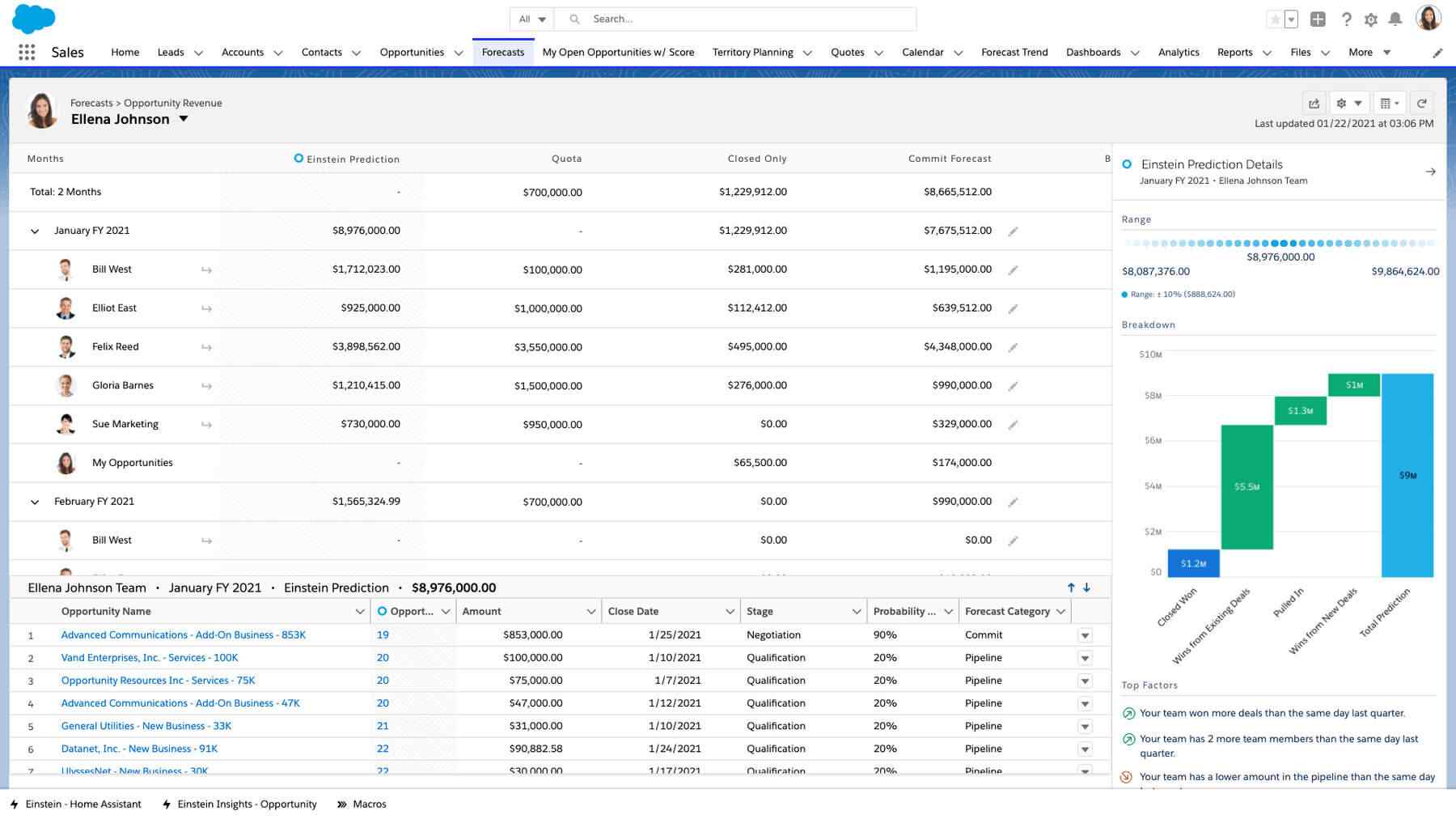
Task: Open Opportunity Resources Inc - Services - 75K
Action: coord(158,681)
